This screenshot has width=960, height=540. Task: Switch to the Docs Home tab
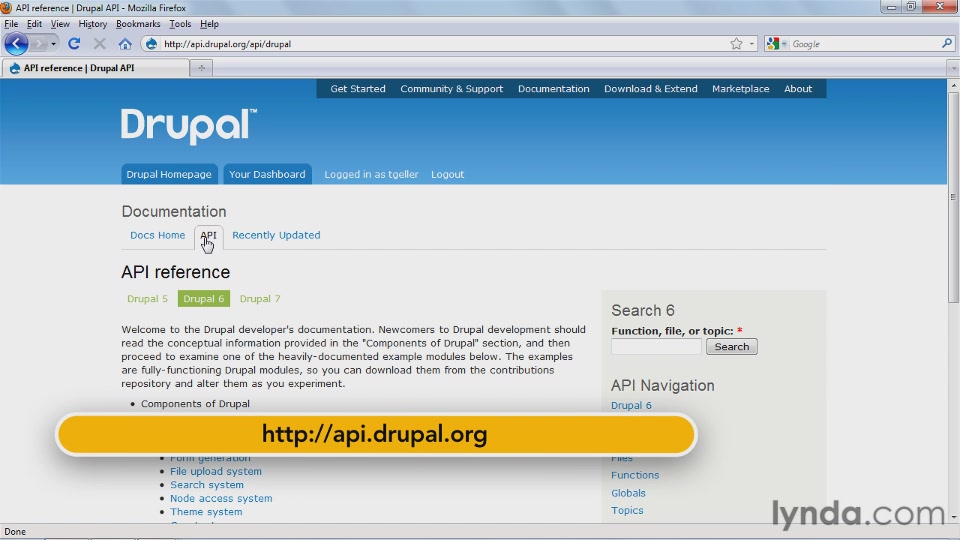[157, 235]
